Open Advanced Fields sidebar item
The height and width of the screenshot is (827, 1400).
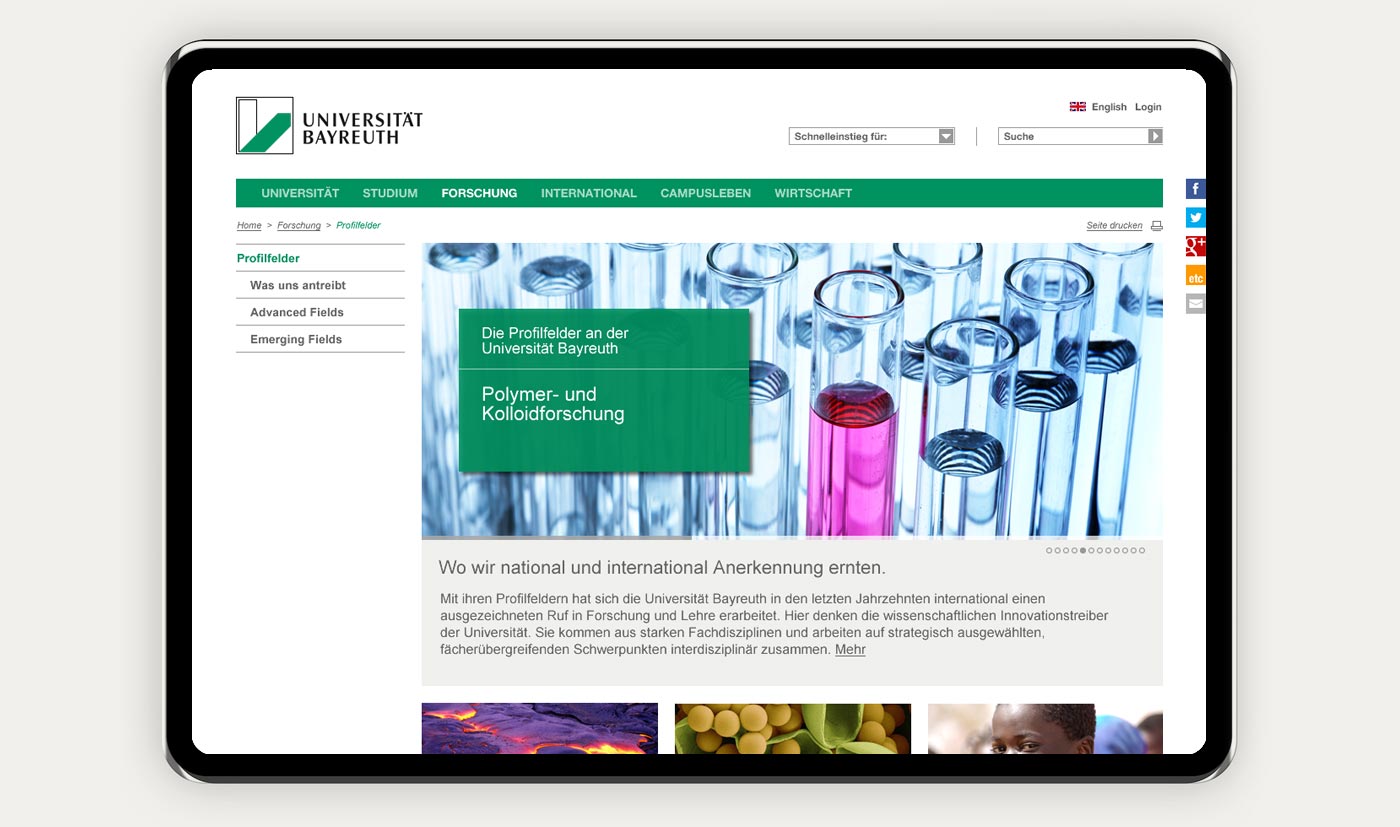pos(320,312)
